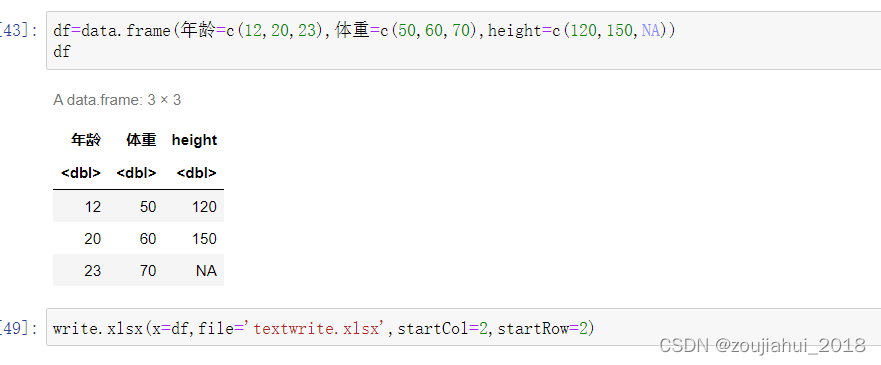Click the age value 23 in table
The image size is (881, 365).
tap(93, 271)
